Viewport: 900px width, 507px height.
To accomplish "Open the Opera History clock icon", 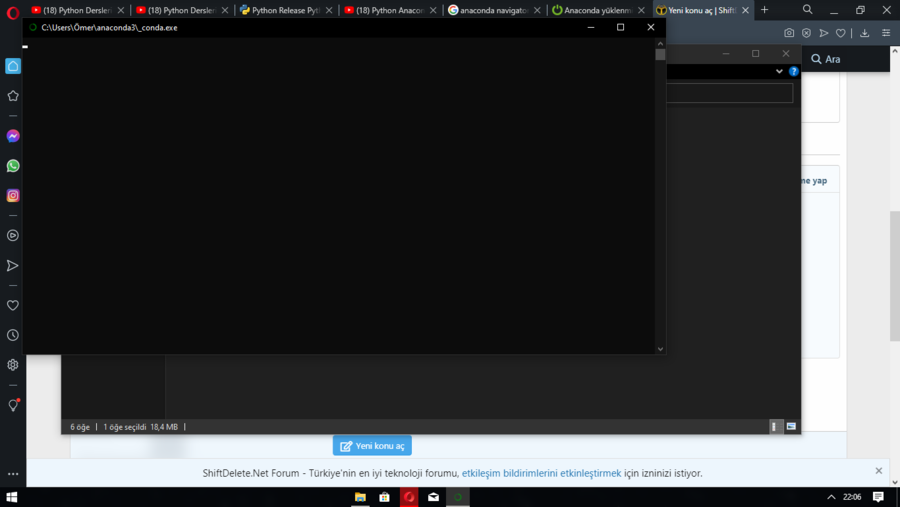I will 13,335.
